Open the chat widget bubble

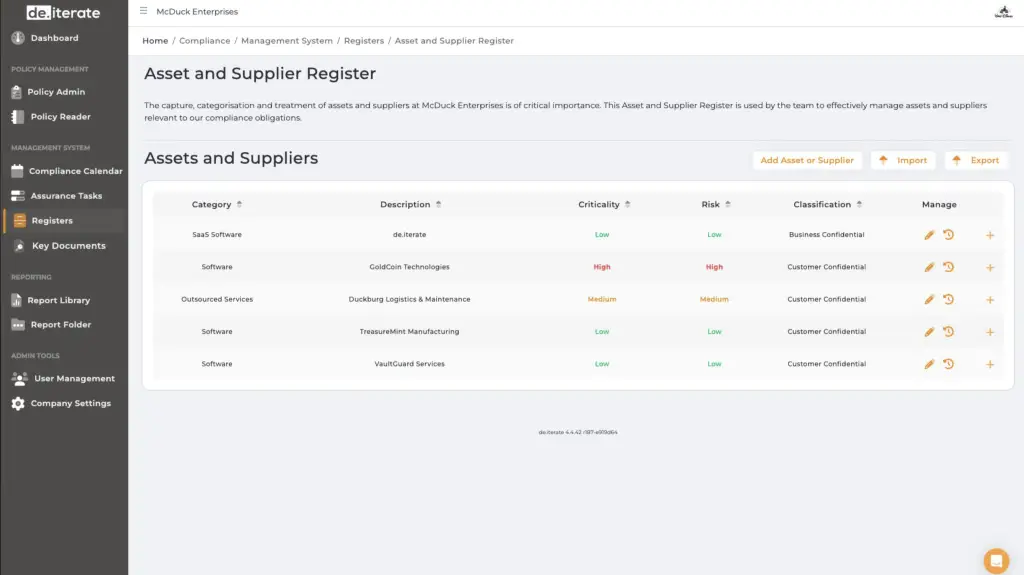coord(996,561)
